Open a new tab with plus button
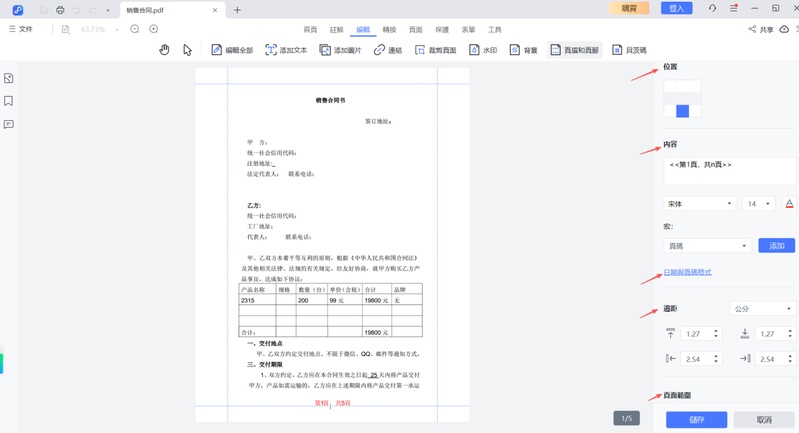Screen dimensions: 799x433 (237, 10)
